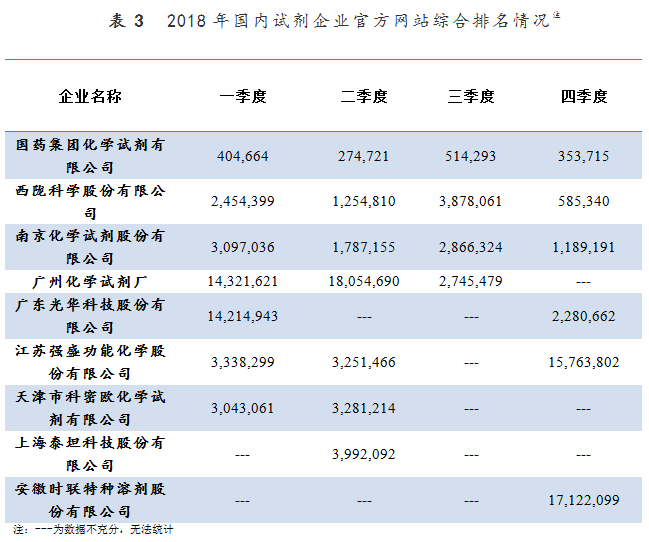Select the company name '国药集团化学试剂有限公司'
Screen dimensions: 649x542
pos(91,156)
